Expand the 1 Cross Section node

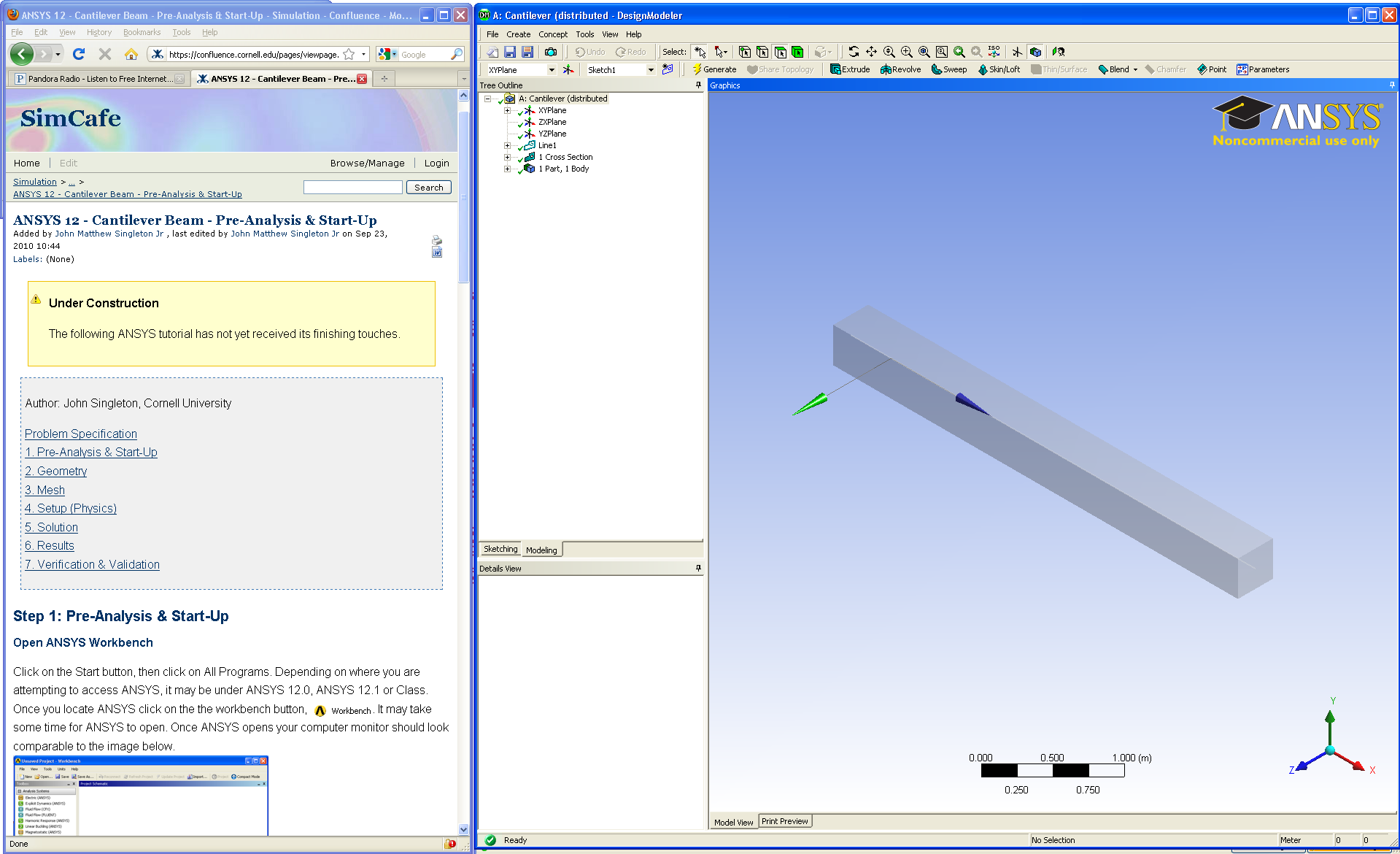508,157
